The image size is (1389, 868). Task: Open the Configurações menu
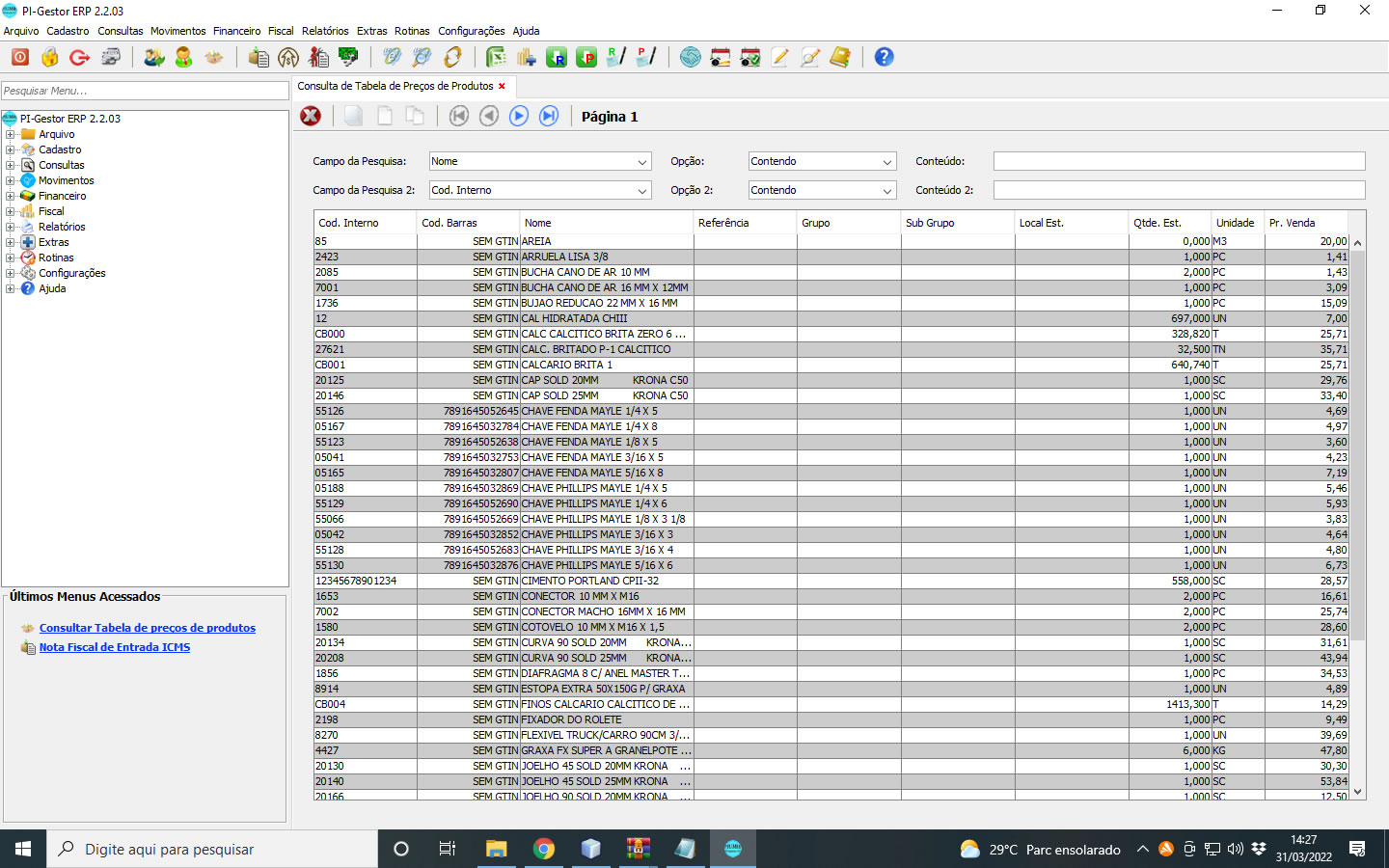point(472,31)
